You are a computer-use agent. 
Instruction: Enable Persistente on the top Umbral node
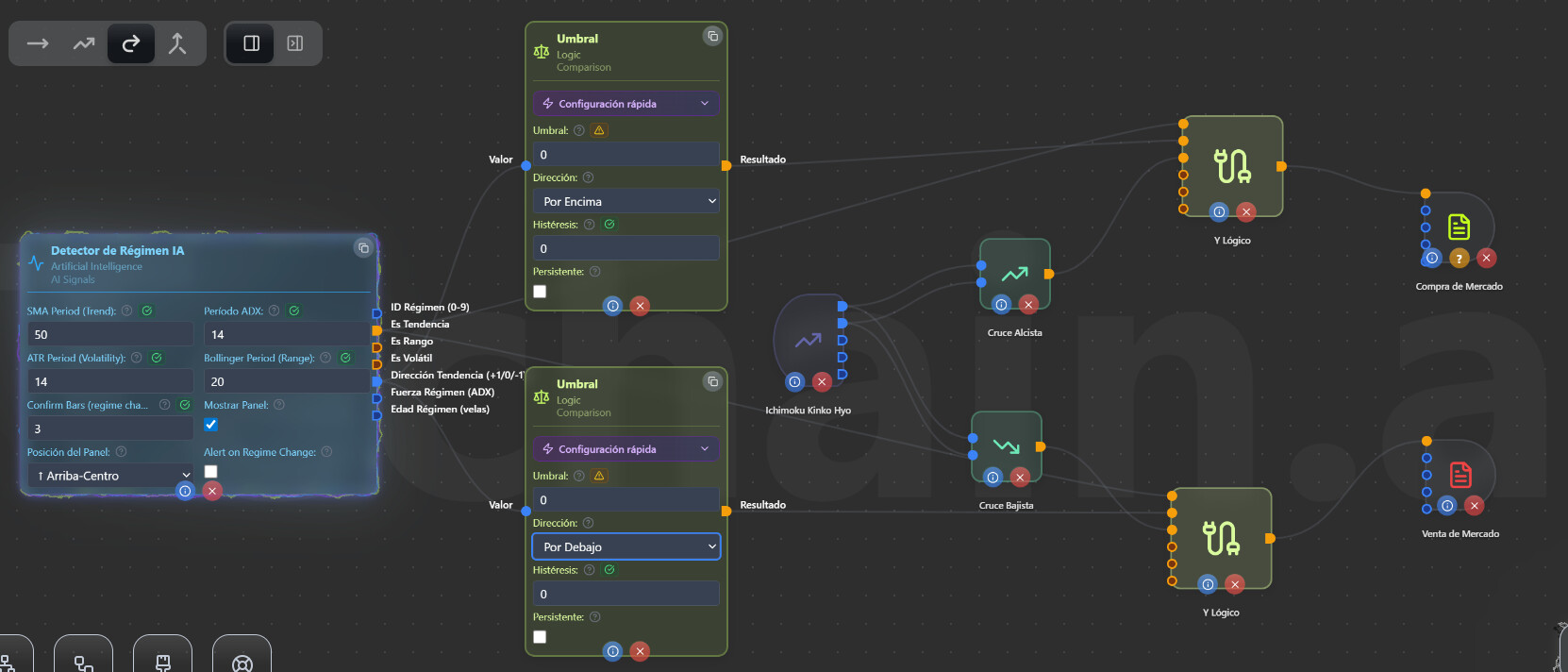click(x=540, y=292)
